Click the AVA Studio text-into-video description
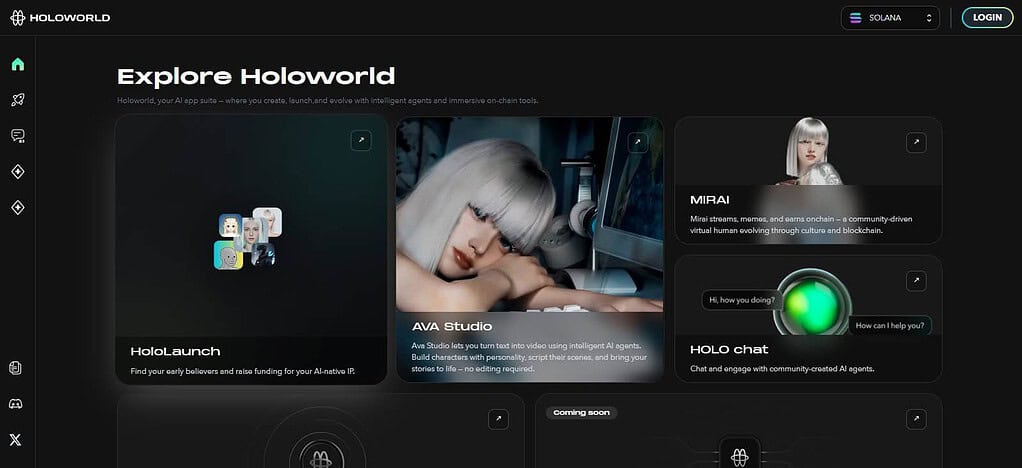The width and height of the screenshot is (1022, 468). [x=529, y=357]
